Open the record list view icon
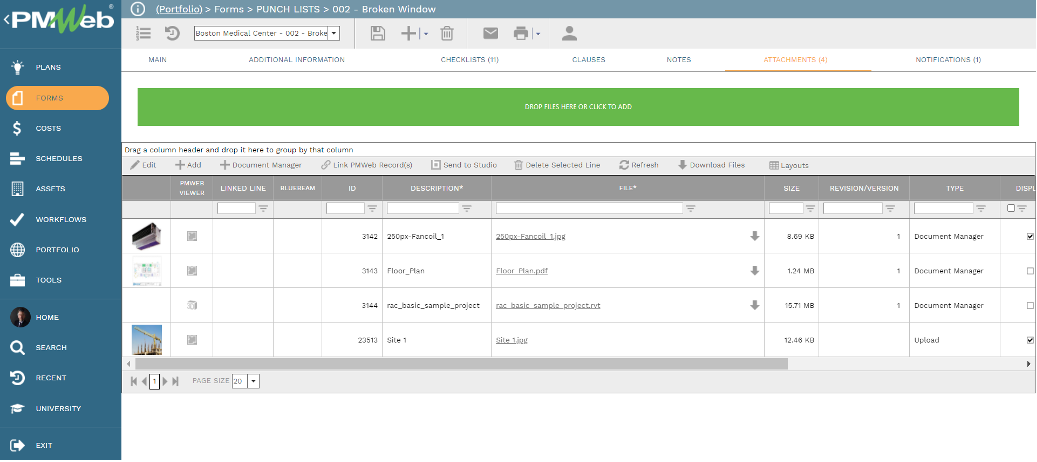This screenshot has width=1037, height=462. [x=143, y=34]
